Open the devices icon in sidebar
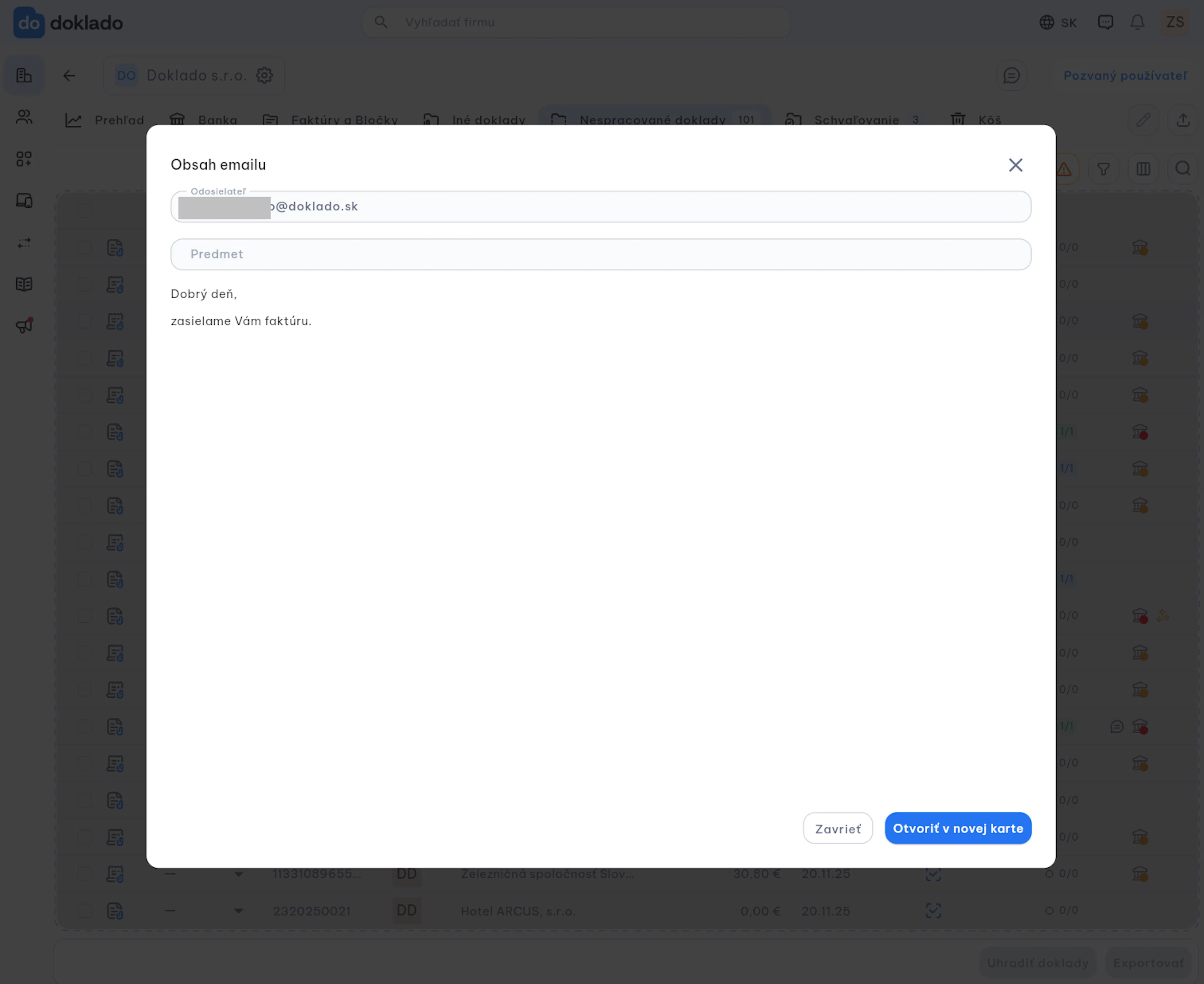The image size is (1204, 984). click(24, 201)
